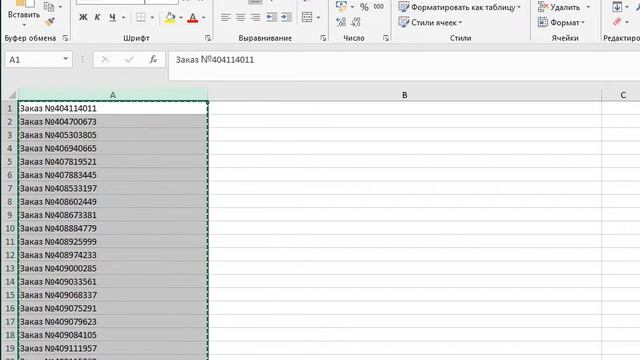
Task: Toggle underline formatting (Ч)
Action: pos(112,17)
